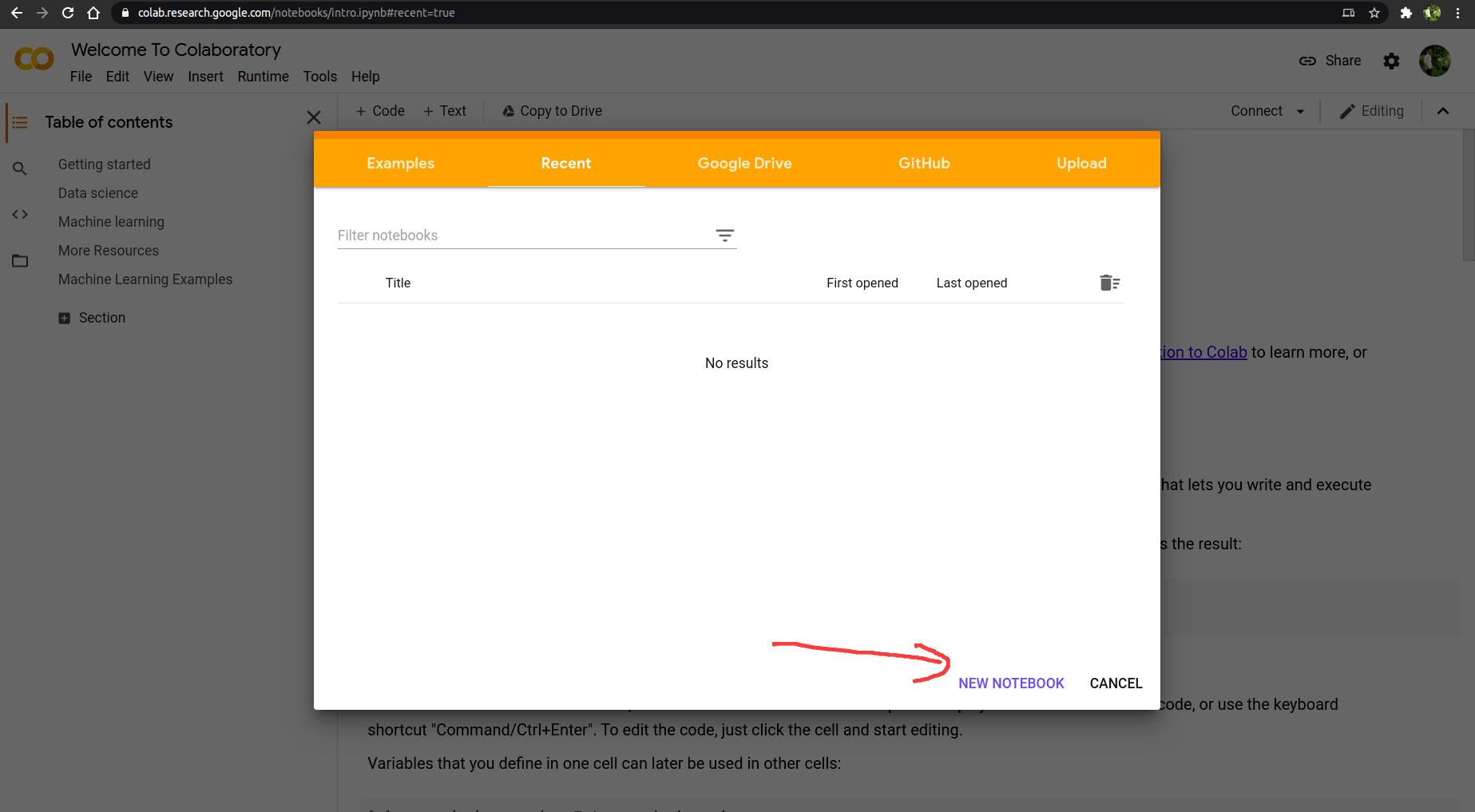1475x812 pixels.
Task: Open the settings gear icon
Action: pyautogui.click(x=1391, y=61)
